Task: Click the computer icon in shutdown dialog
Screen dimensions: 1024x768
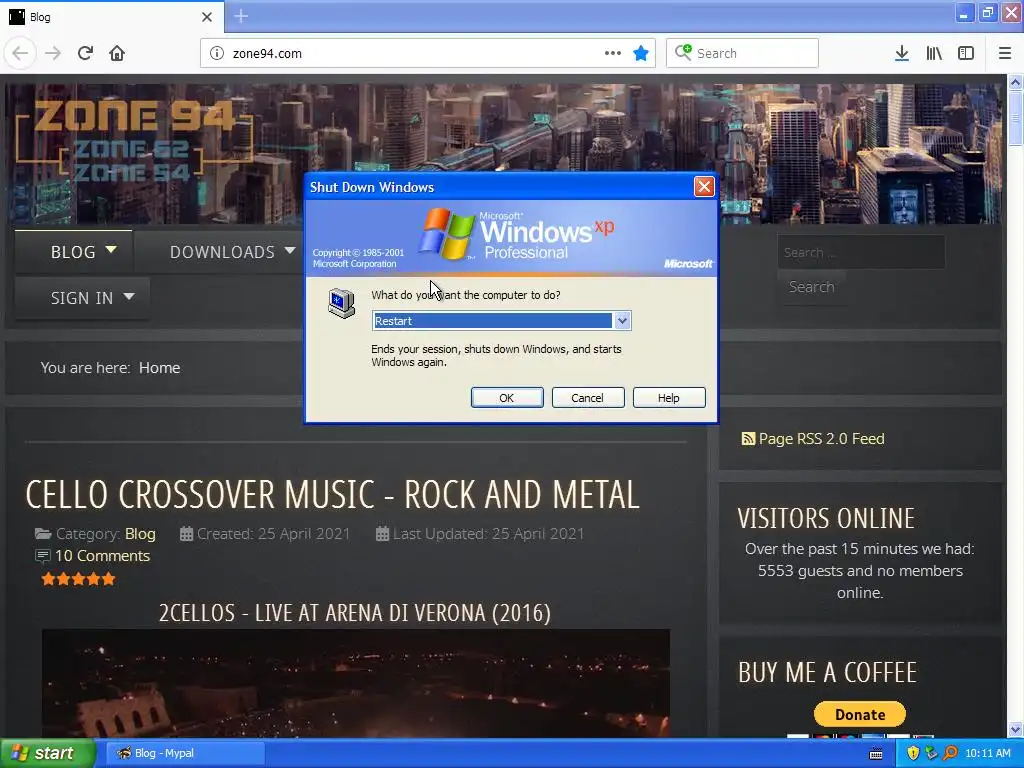Action: tap(341, 303)
